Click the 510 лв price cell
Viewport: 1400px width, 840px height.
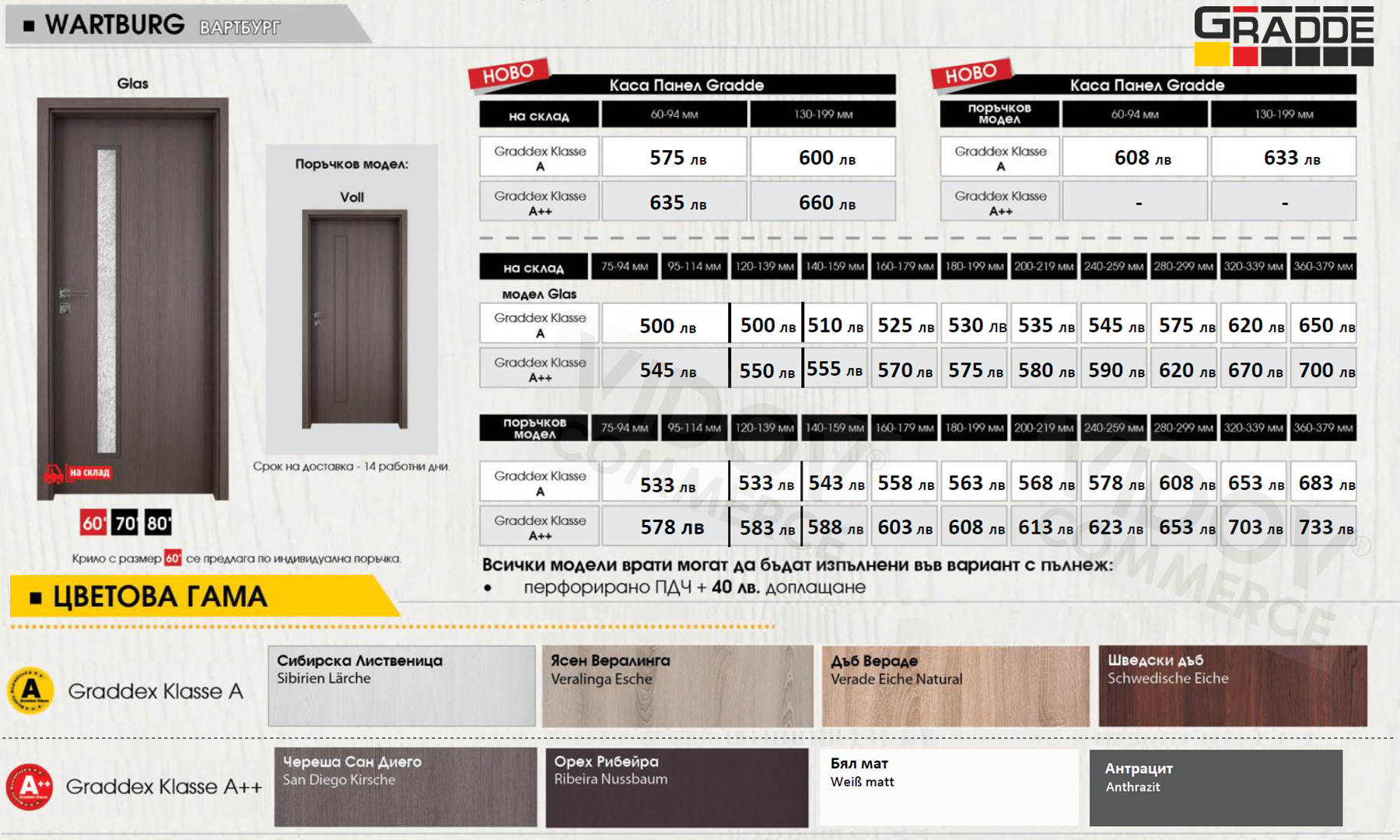click(835, 324)
